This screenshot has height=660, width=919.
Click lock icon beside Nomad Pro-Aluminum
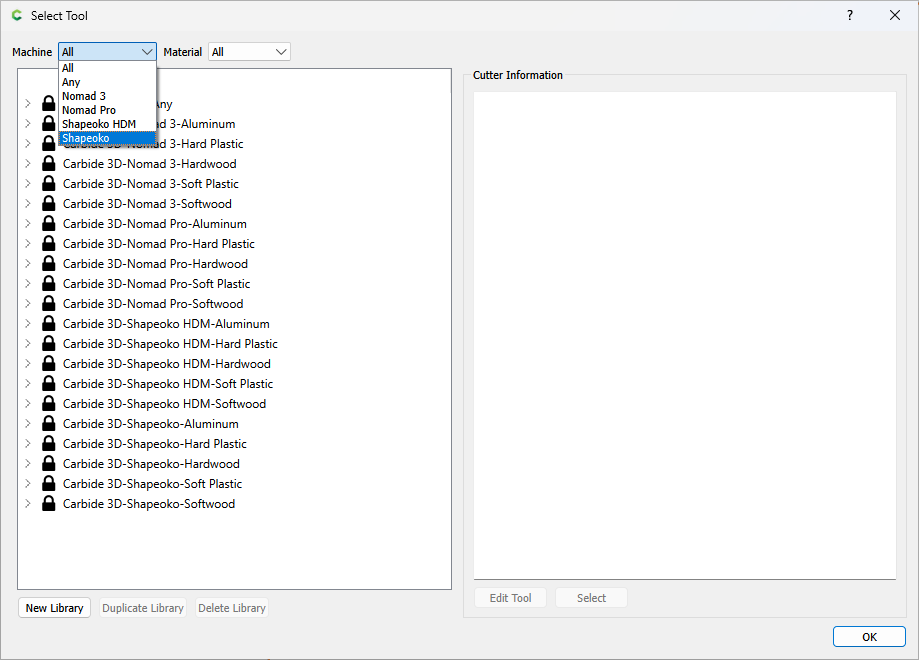tap(48, 224)
